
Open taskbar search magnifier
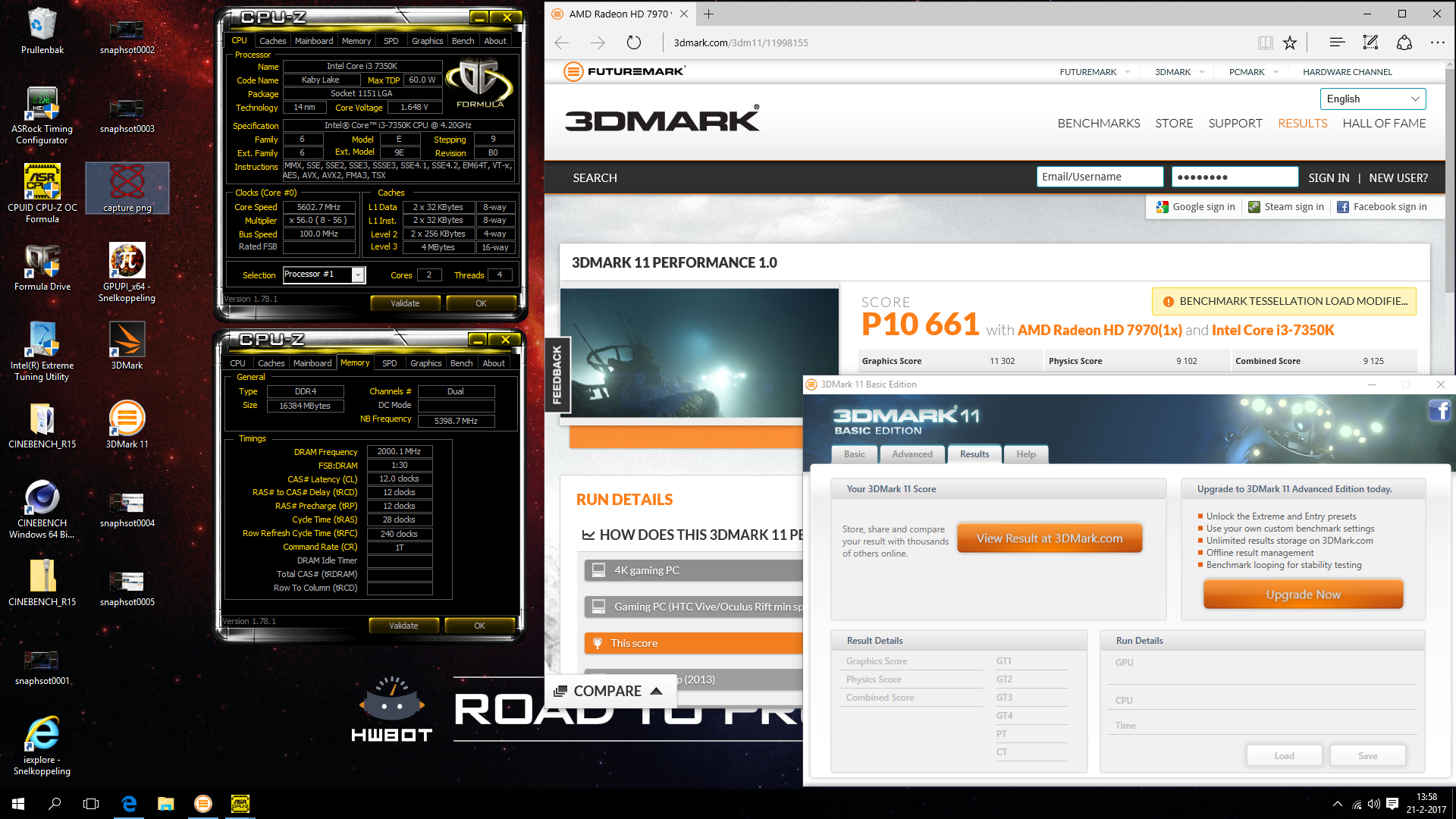pyautogui.click(x=55, y=804)
